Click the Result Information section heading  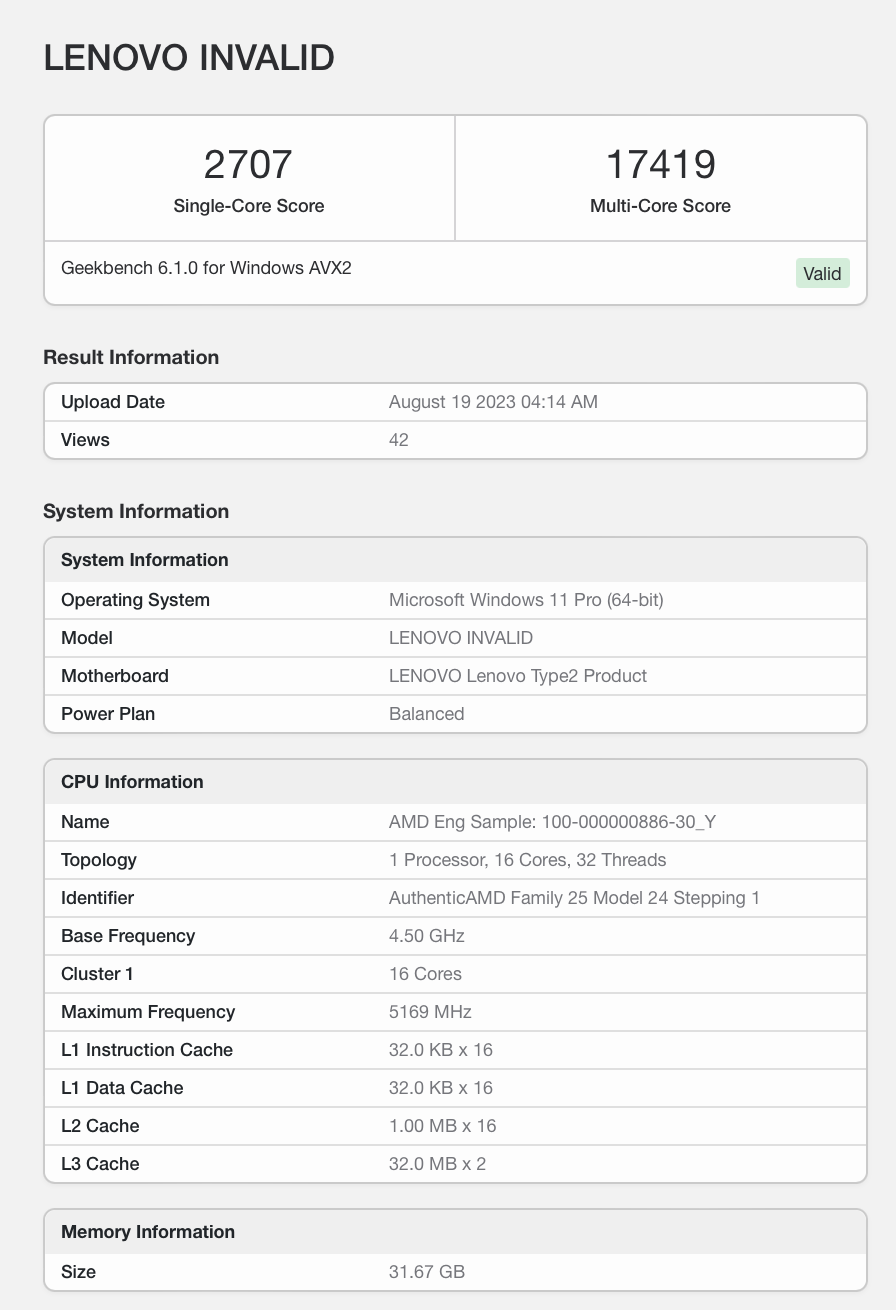point(131,357)
